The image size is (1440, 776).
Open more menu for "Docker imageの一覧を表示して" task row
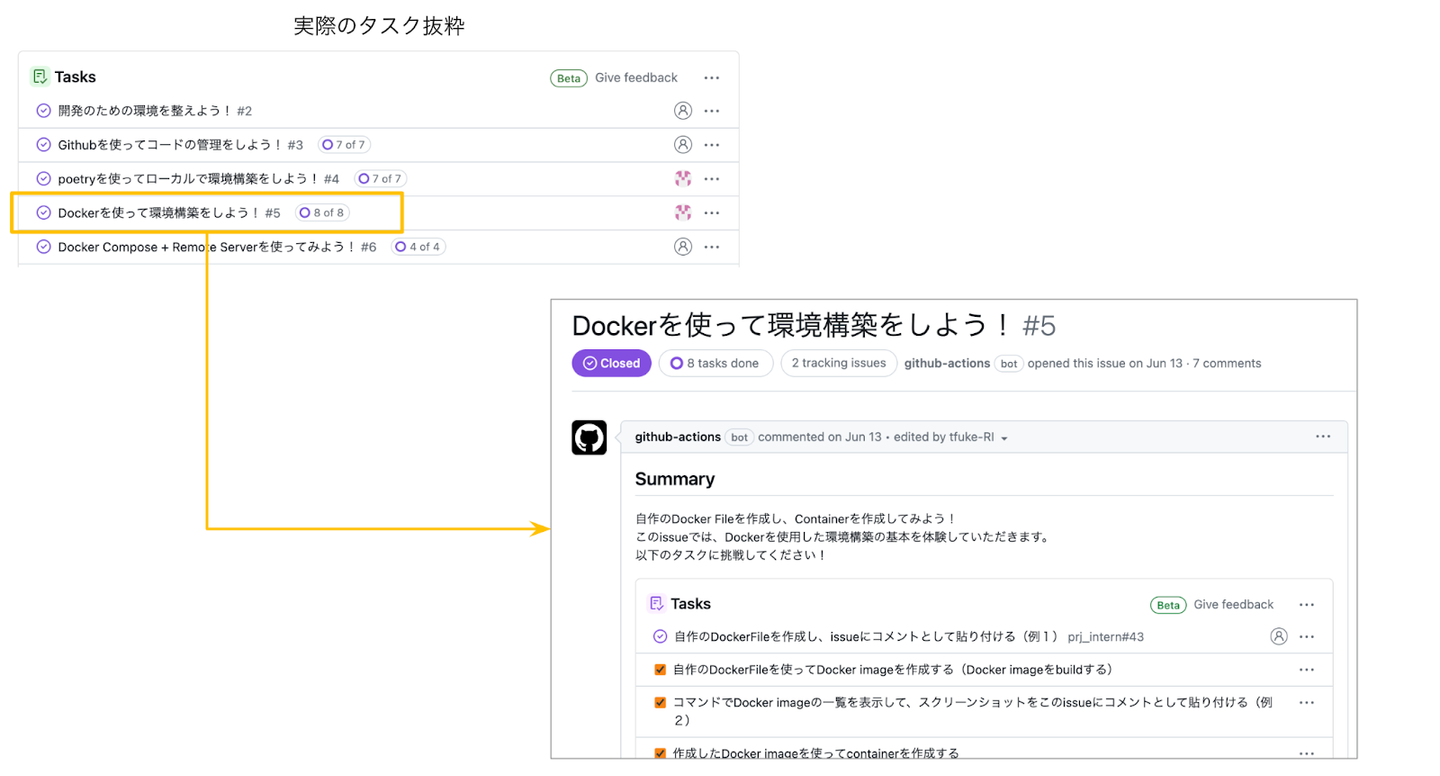click(x=1306, y=703)
